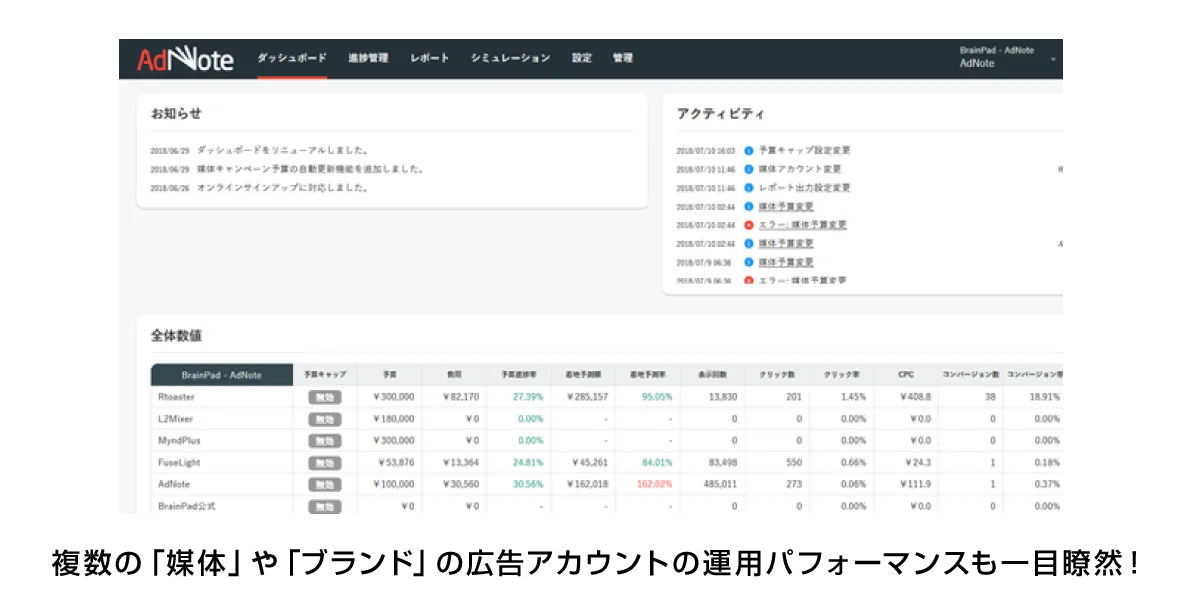Click the コンバージョン数 column header
This screenshot has width=1200, height=600.
(x=970, y=375)
